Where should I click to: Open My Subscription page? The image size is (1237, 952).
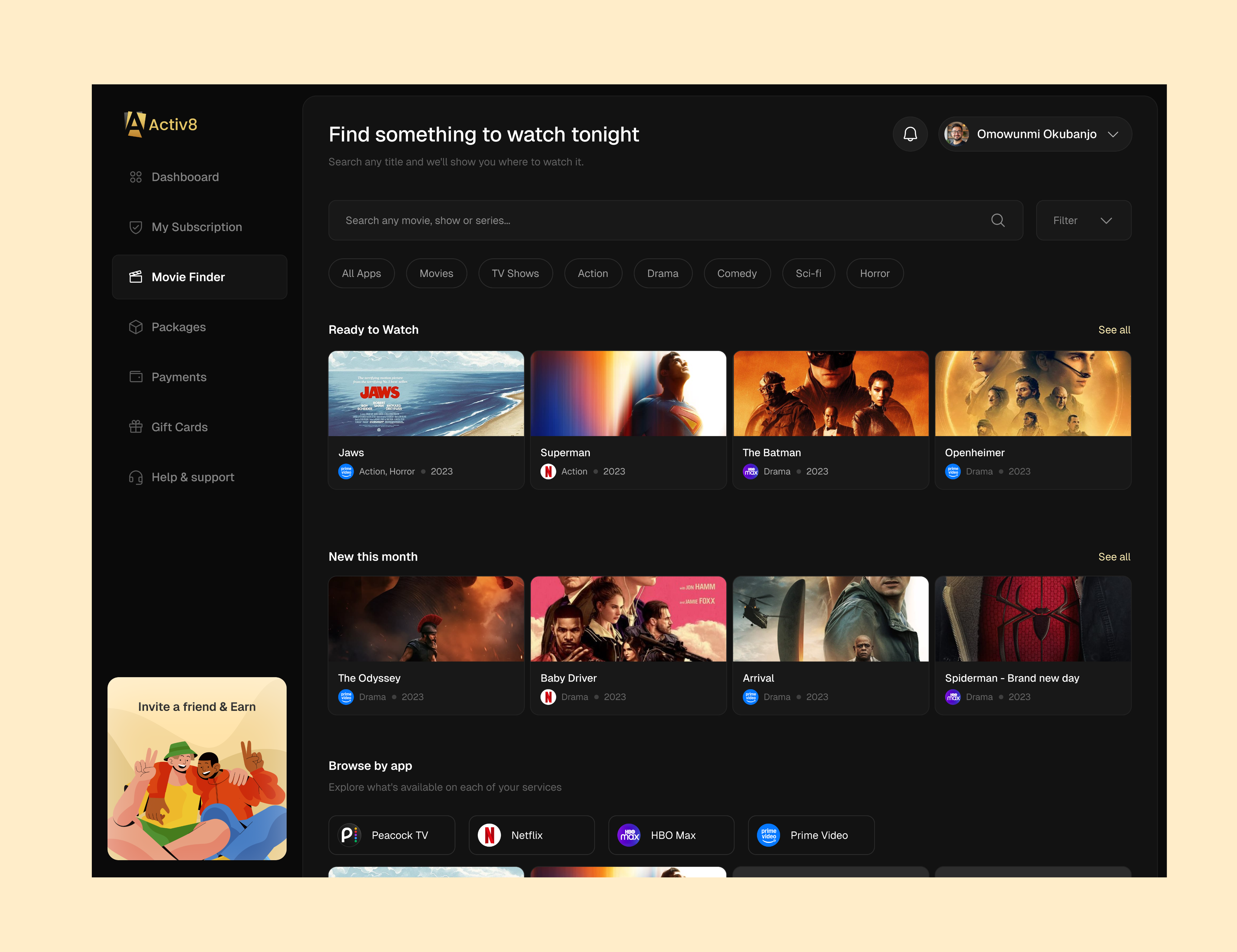[199, 227]
